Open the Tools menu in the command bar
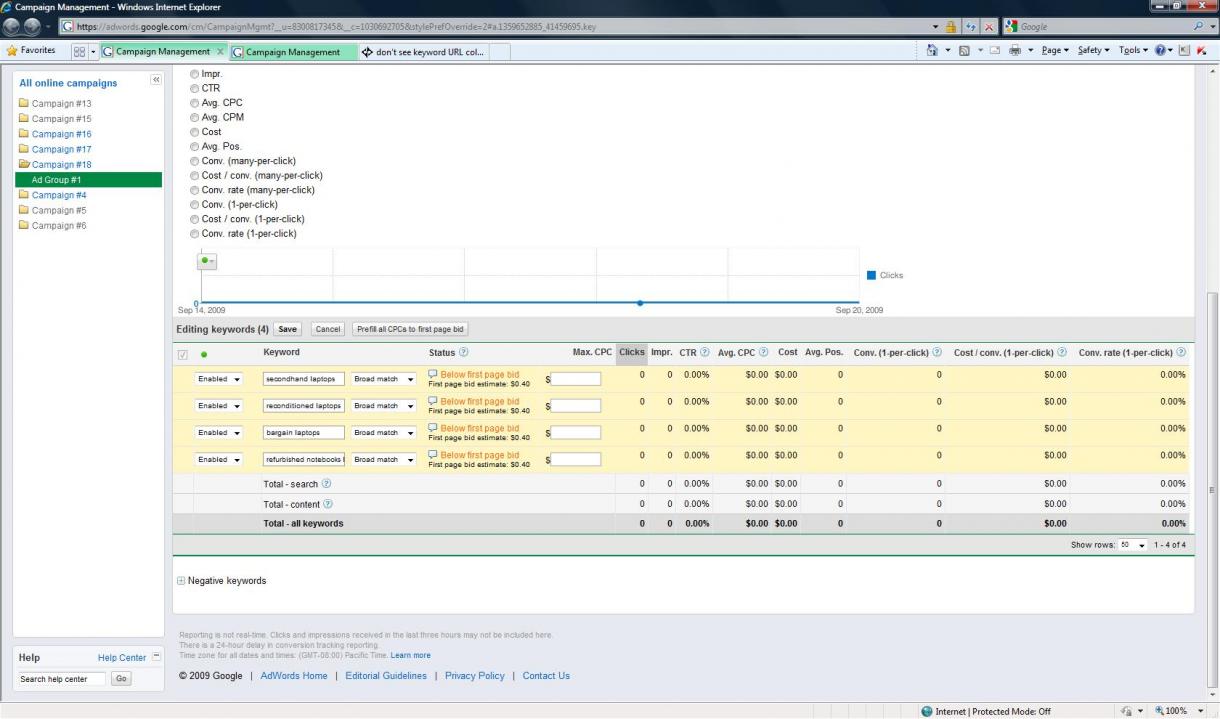The image size is (1220, 719). tap(1132, 51)
